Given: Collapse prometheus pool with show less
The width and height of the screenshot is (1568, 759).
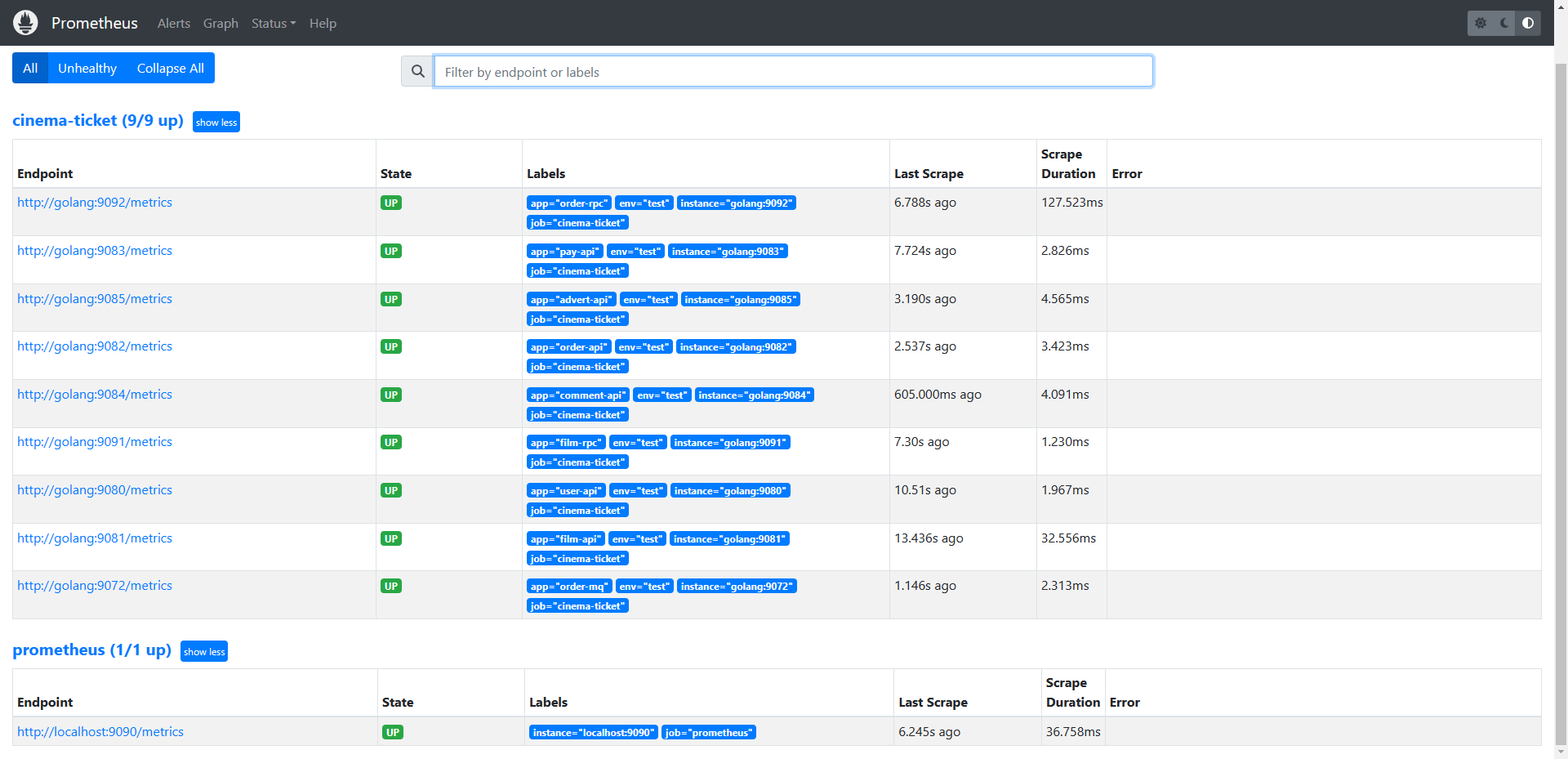Looking at the screenshot, I should tap(204, 651).
